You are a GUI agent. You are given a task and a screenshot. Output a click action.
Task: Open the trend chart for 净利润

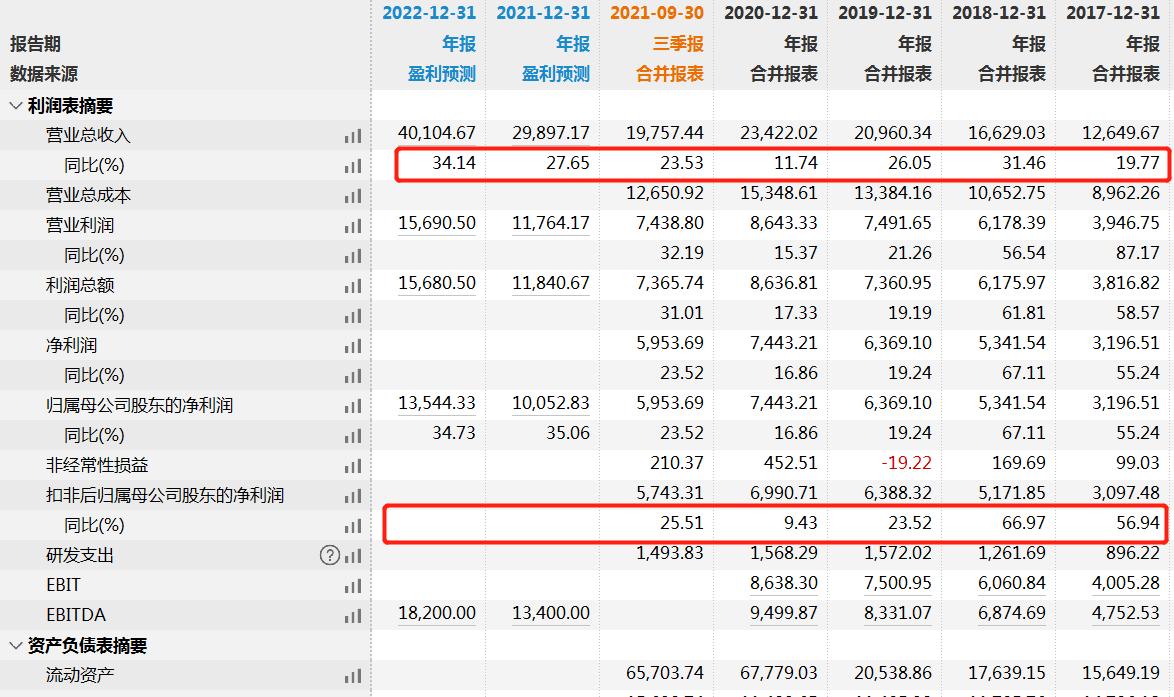(352, 344)
